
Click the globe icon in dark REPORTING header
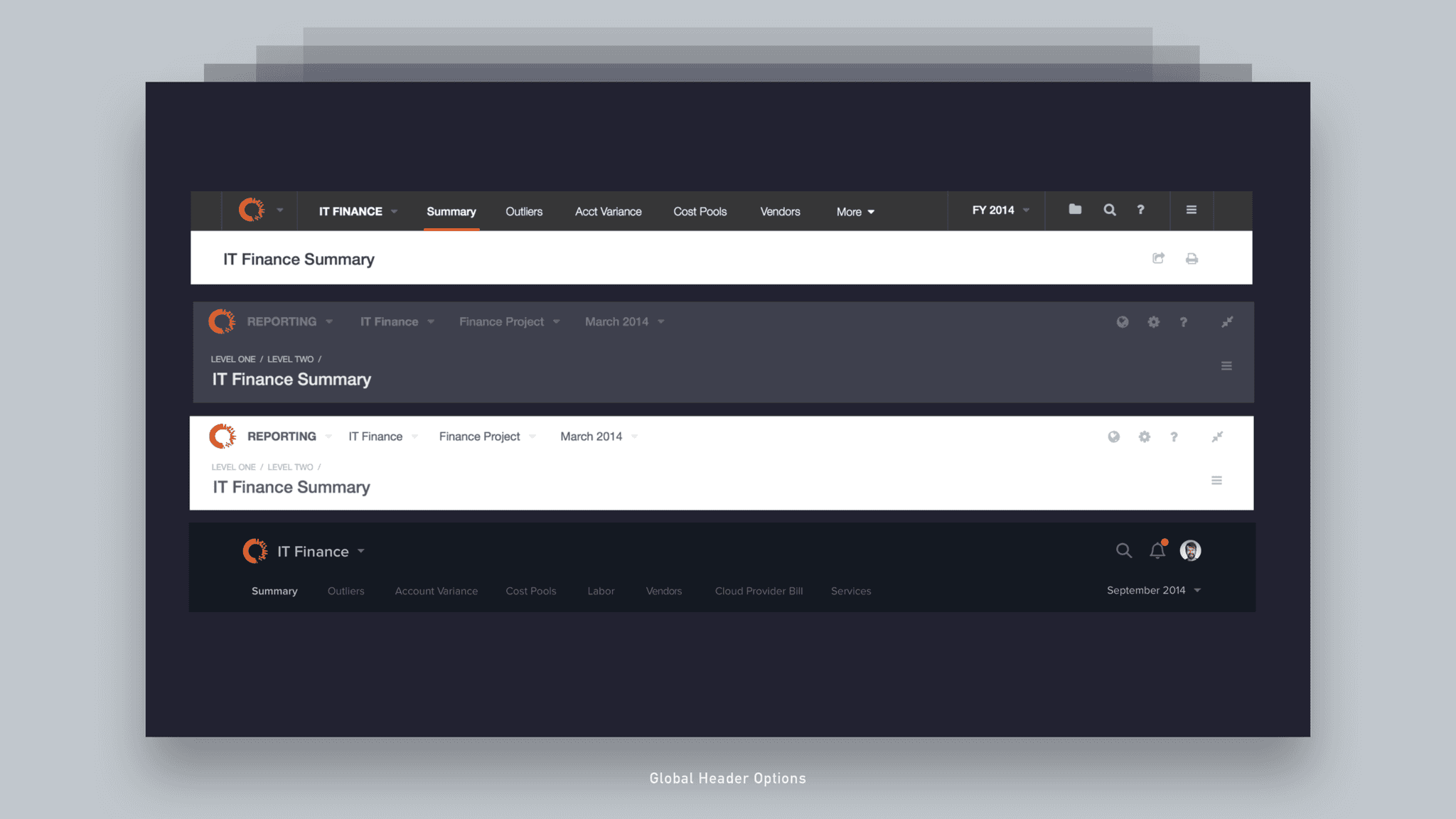click(x=1122, y=321)
